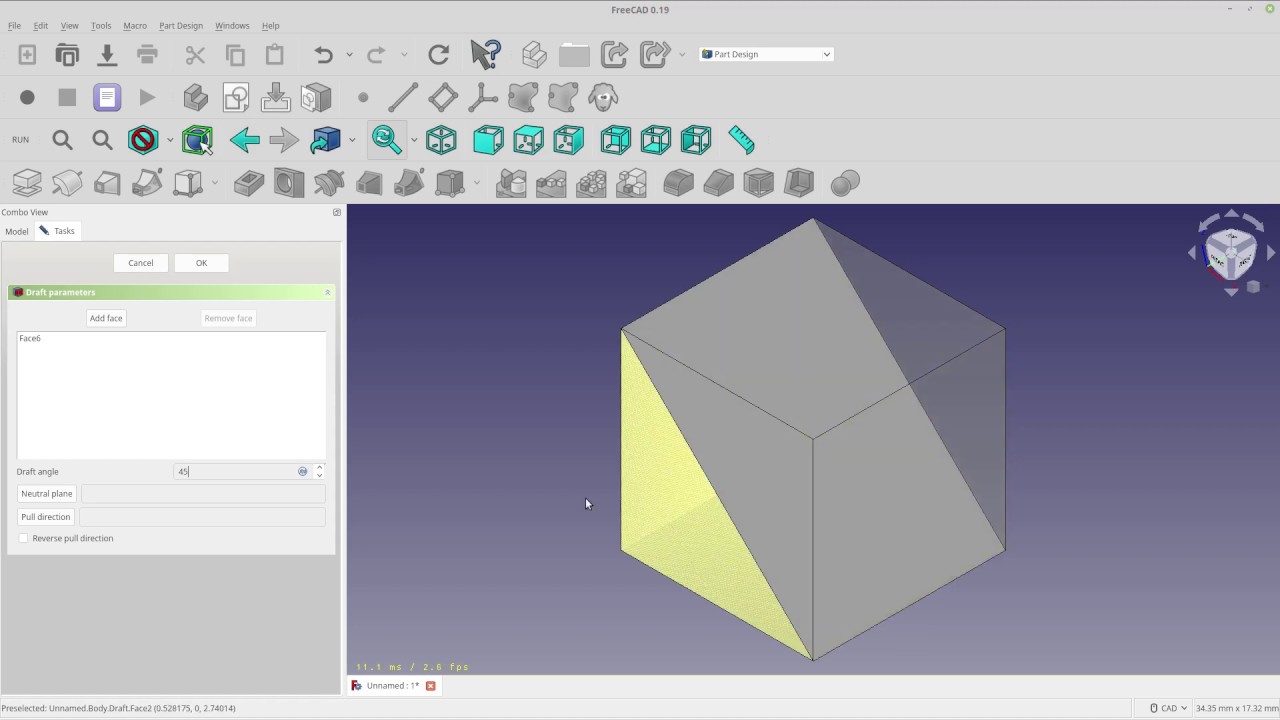Open the draw style no-entry icon
Viewport: 1280px width, 720px height.
click(143, 140)
